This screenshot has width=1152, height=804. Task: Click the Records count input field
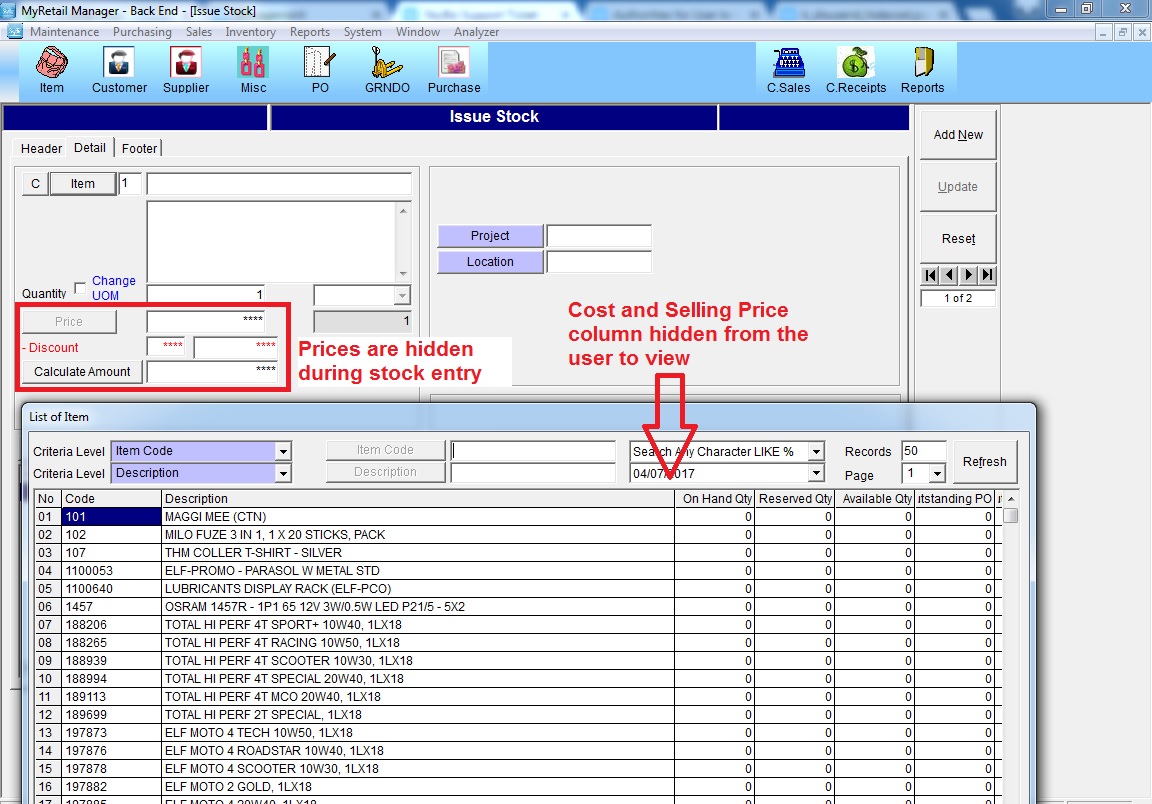click(922, 451)
